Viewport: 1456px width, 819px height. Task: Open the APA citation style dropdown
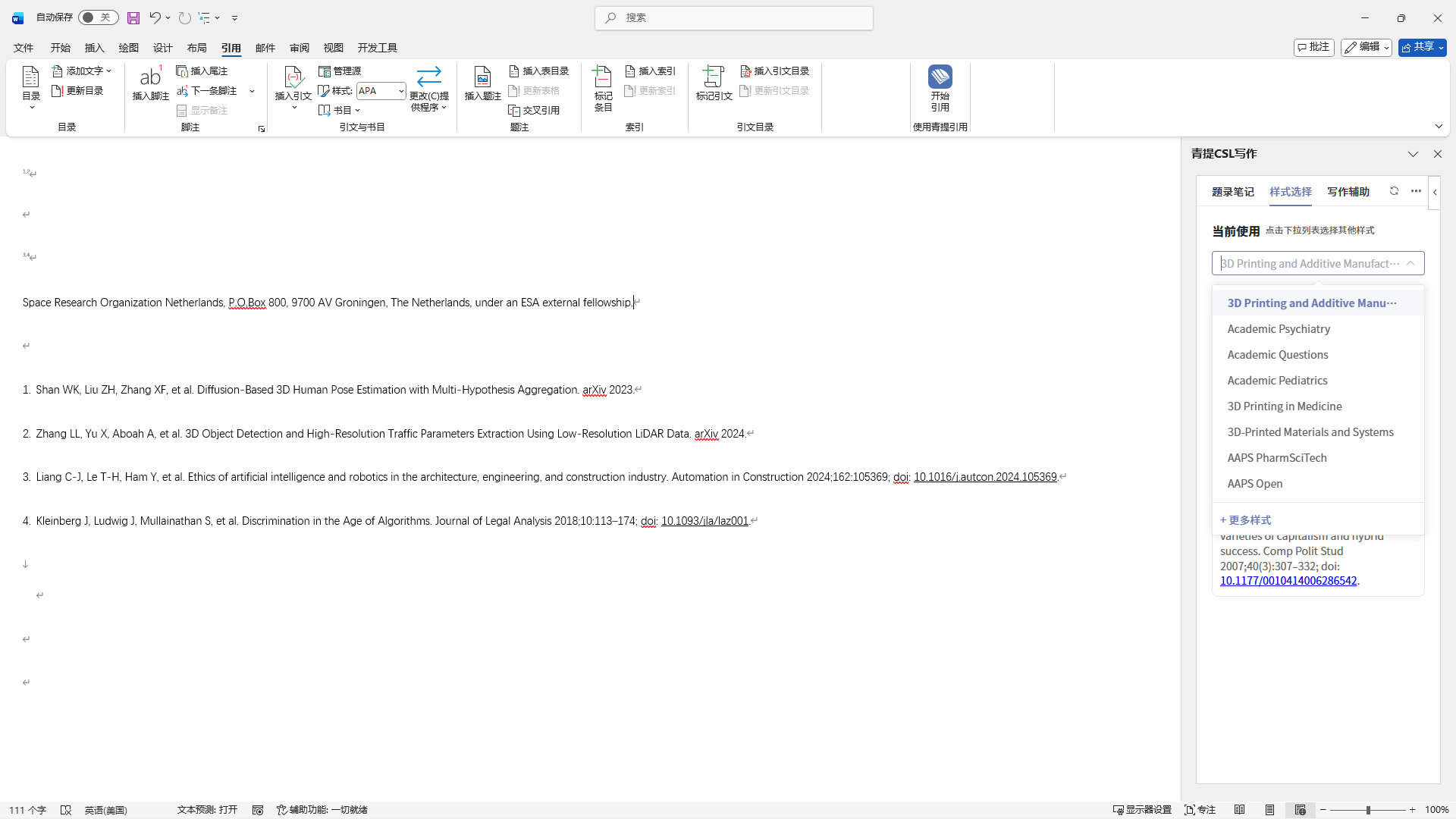[401, 91]
